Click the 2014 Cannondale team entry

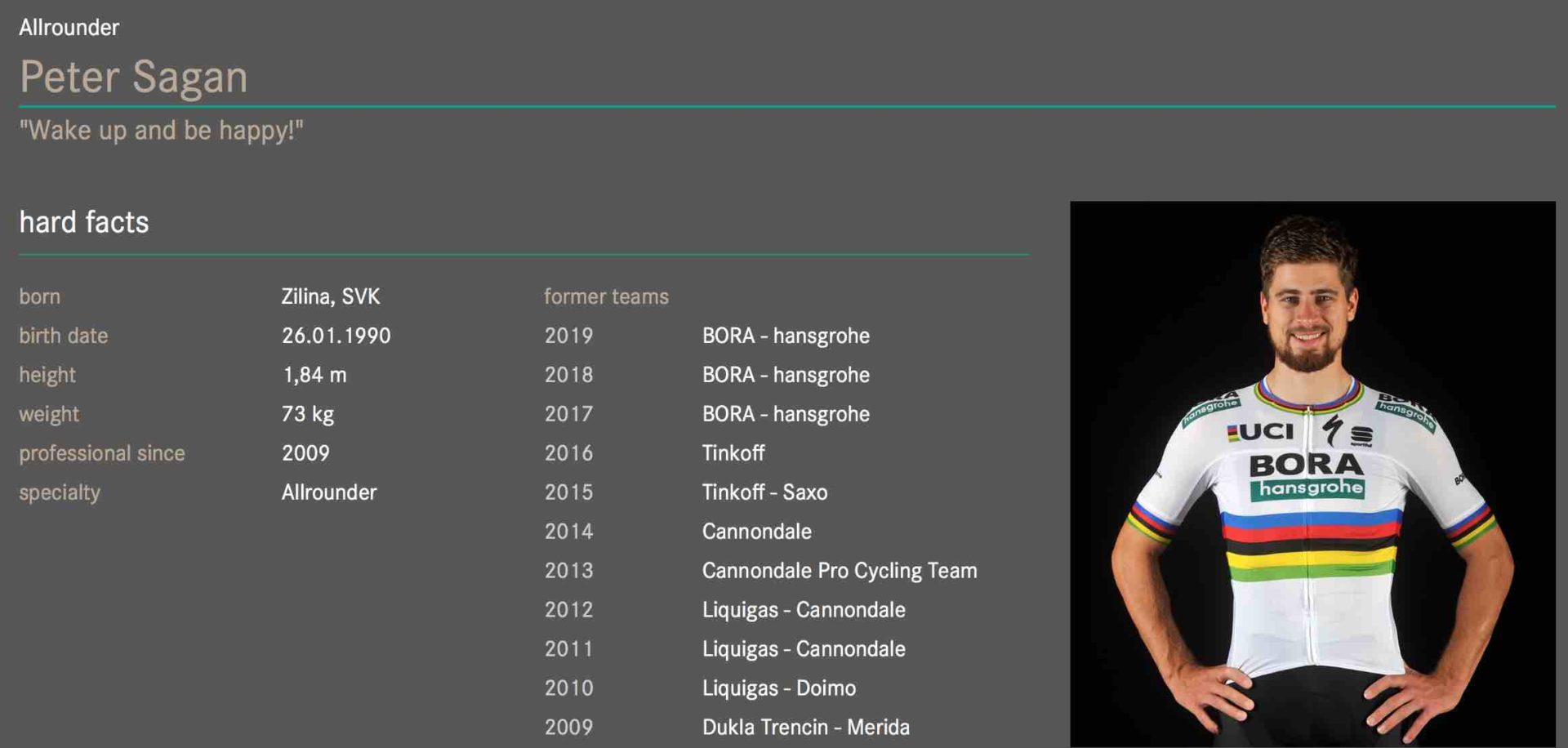pyautogui.click(x=756, y=532)
